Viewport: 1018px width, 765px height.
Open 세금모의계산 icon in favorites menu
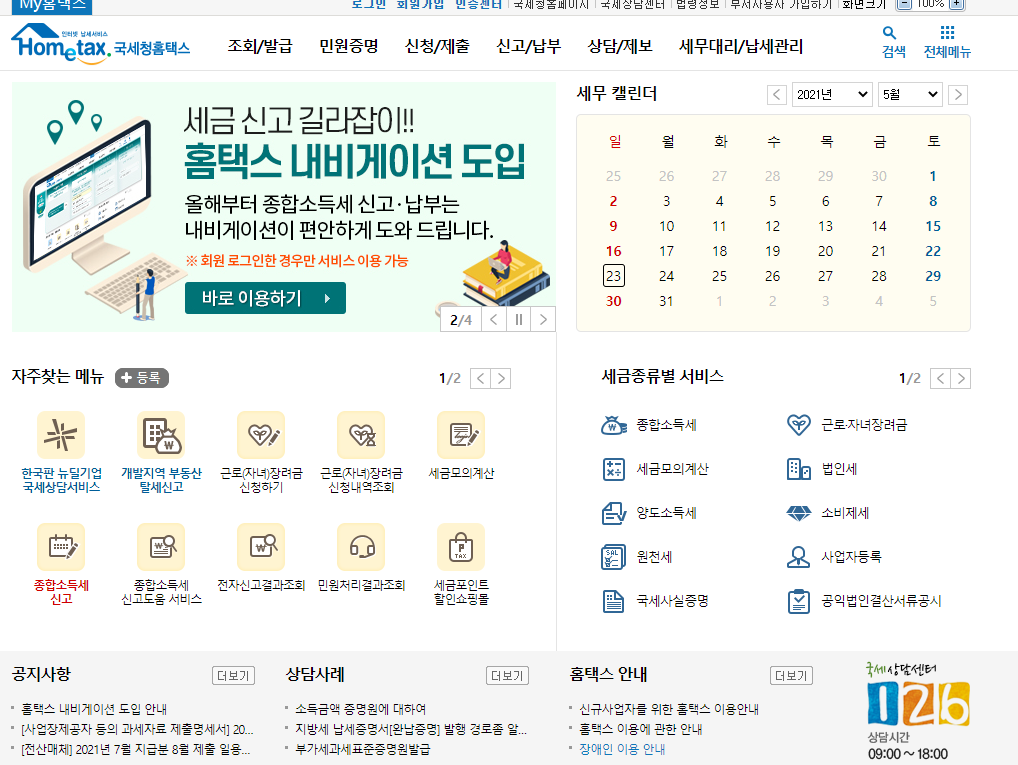tap(461, 435)
